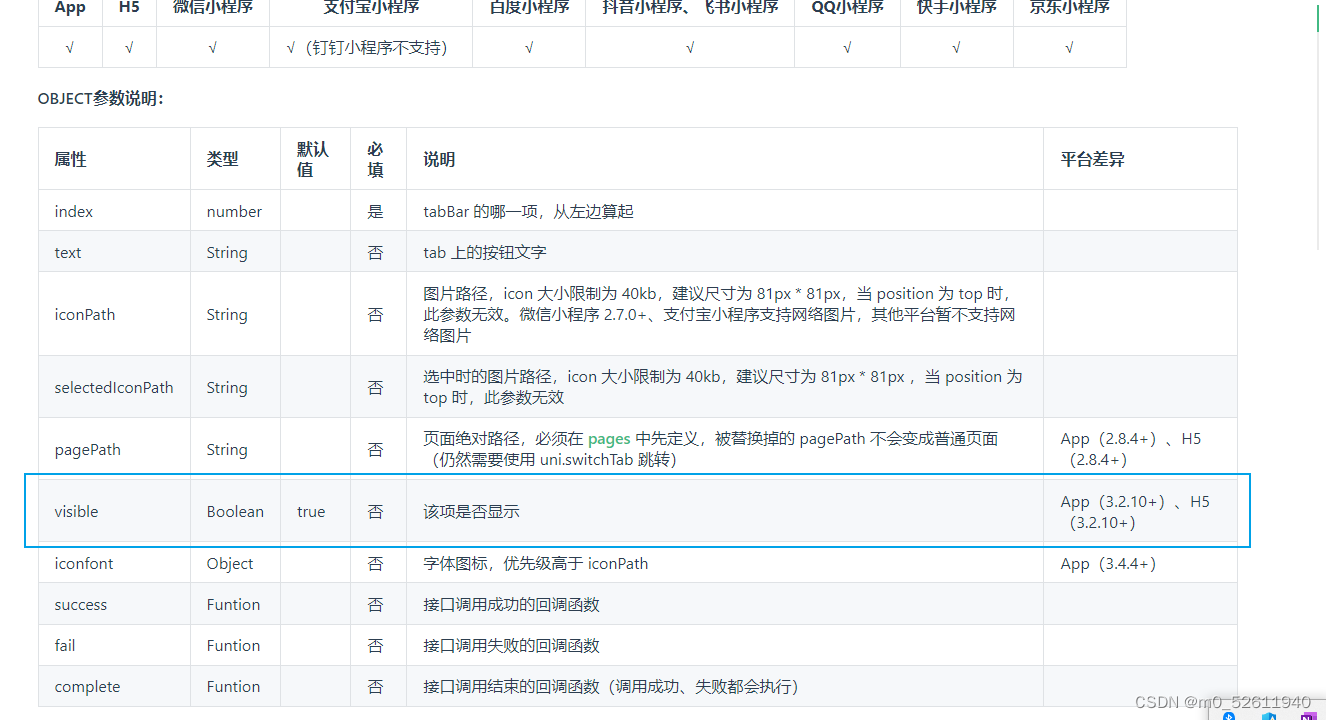Screen dimensions: 1326x720
Task: Open the purple OneNote tray icon
Action: (x=1307, y=715)
